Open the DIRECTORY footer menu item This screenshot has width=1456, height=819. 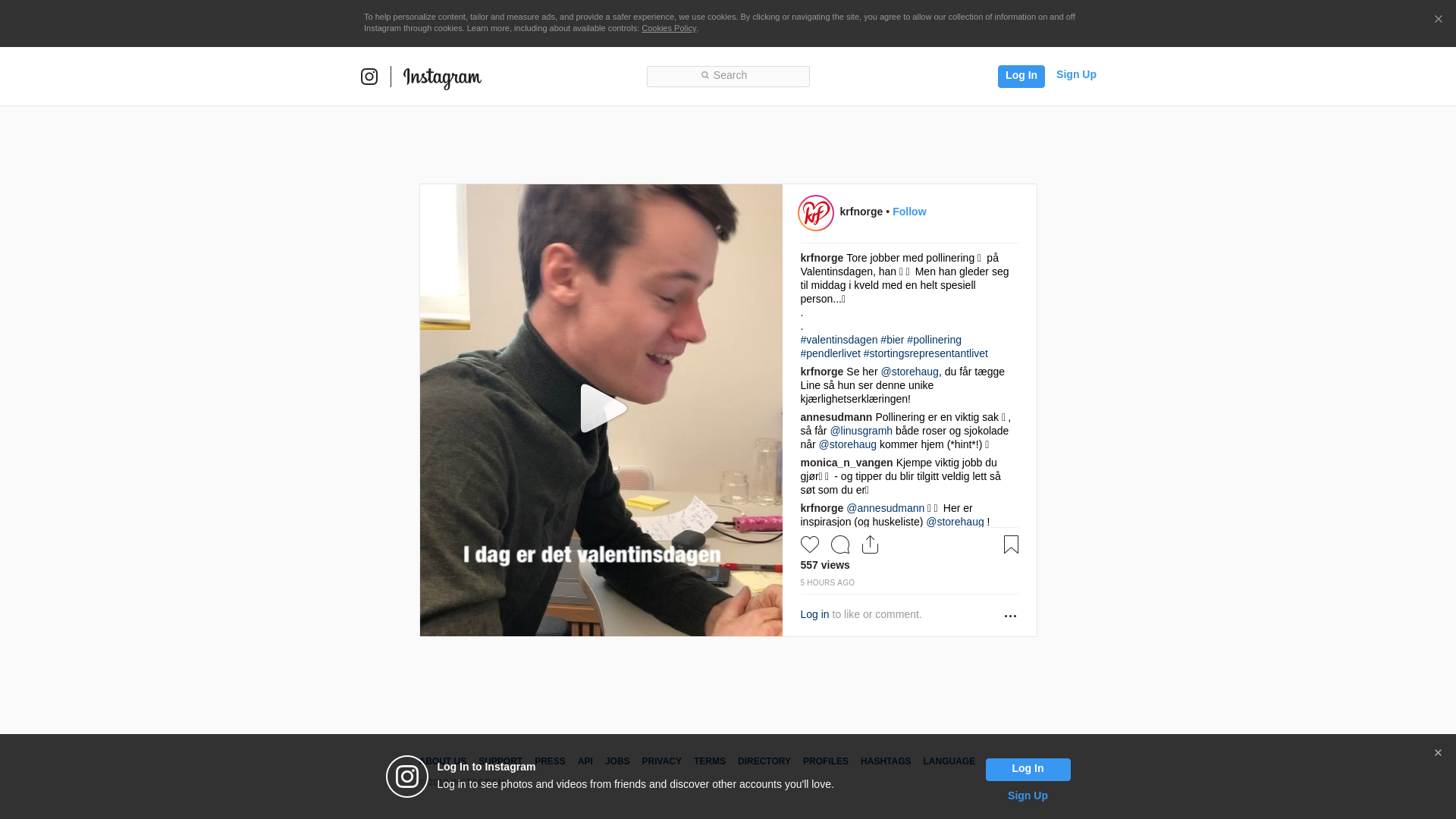(x=764, y=761)
